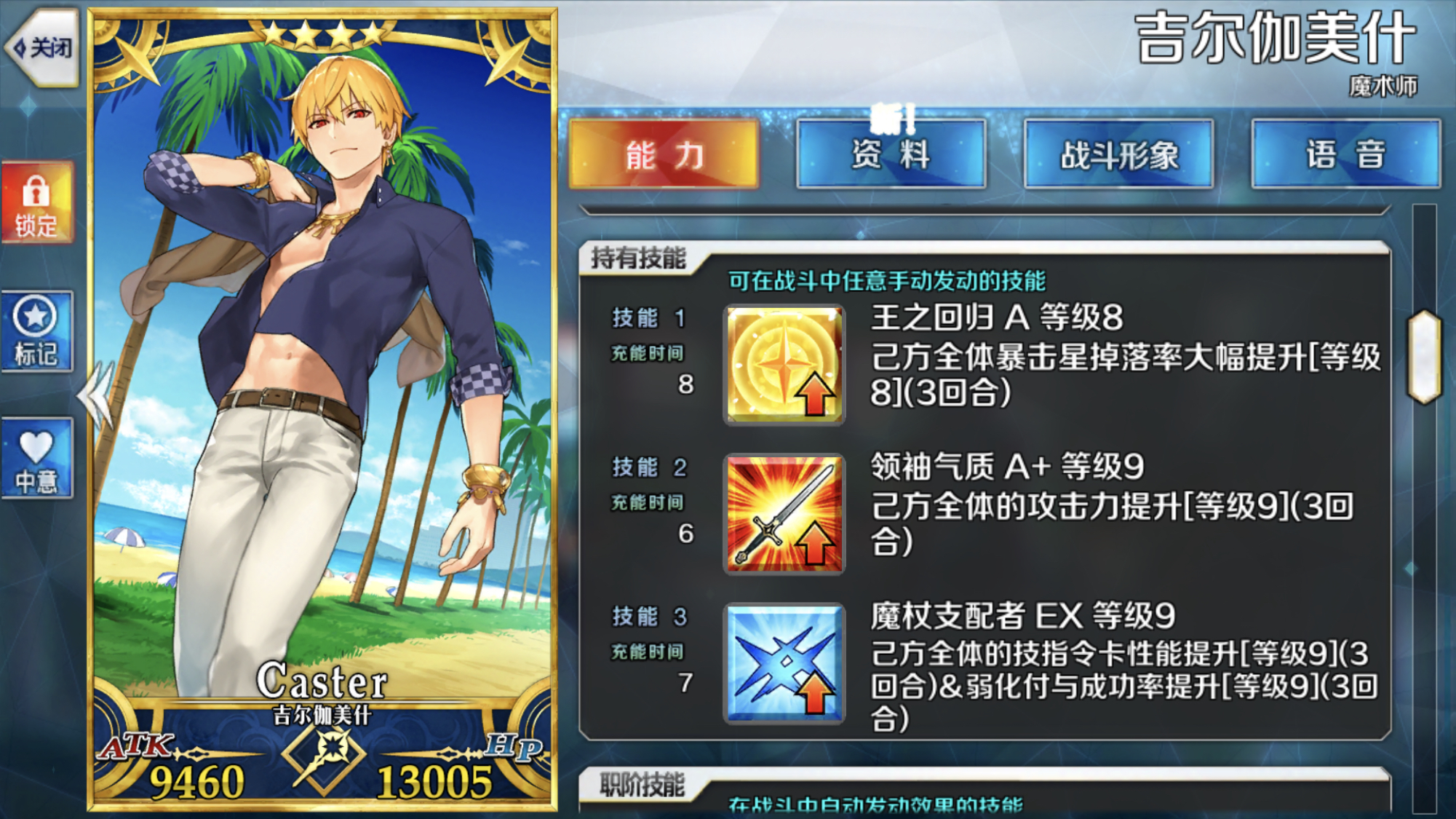Open the 王之回归 A skill icon
The width and height of the screenshot is (1456, 819).
(x=784, y=364)
